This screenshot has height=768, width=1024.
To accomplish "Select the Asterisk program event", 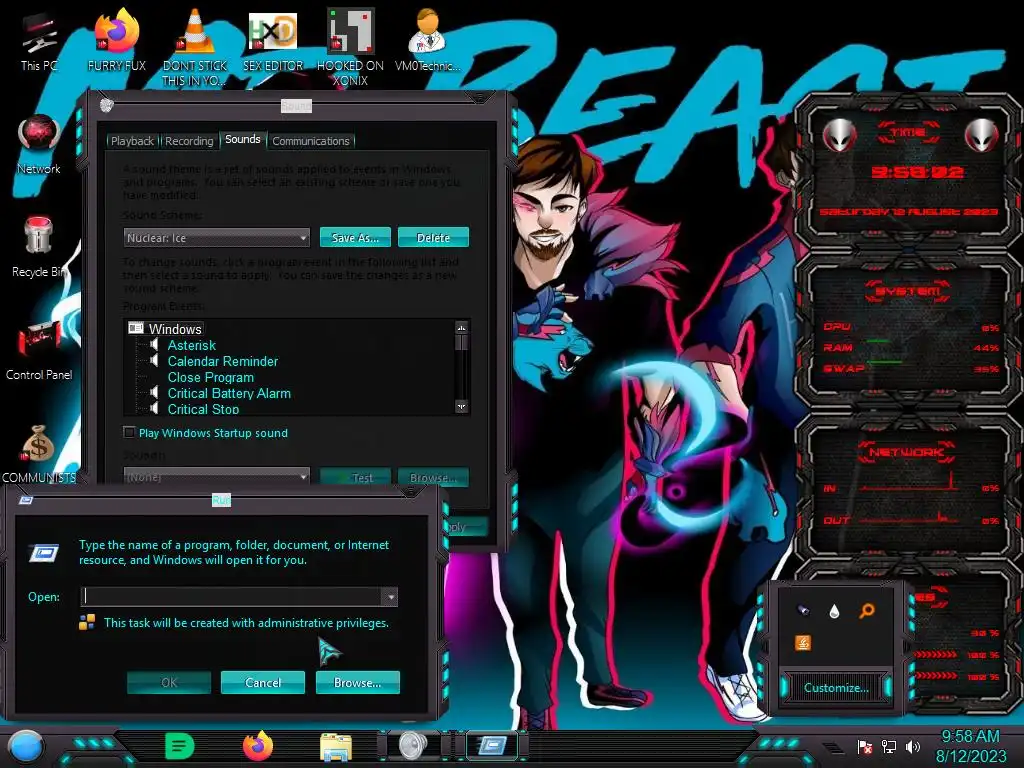I will (x=191, y=345).
